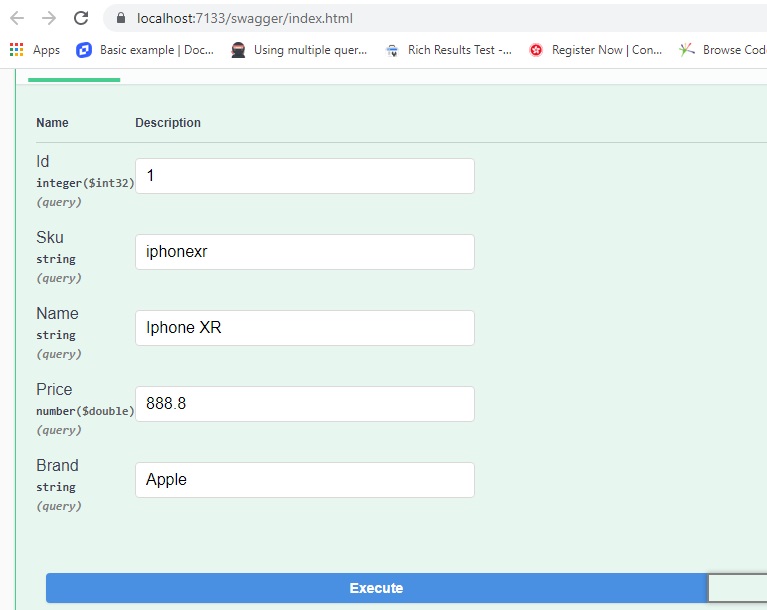
Task: Click the Name column header
Action: tap(52, 123)
